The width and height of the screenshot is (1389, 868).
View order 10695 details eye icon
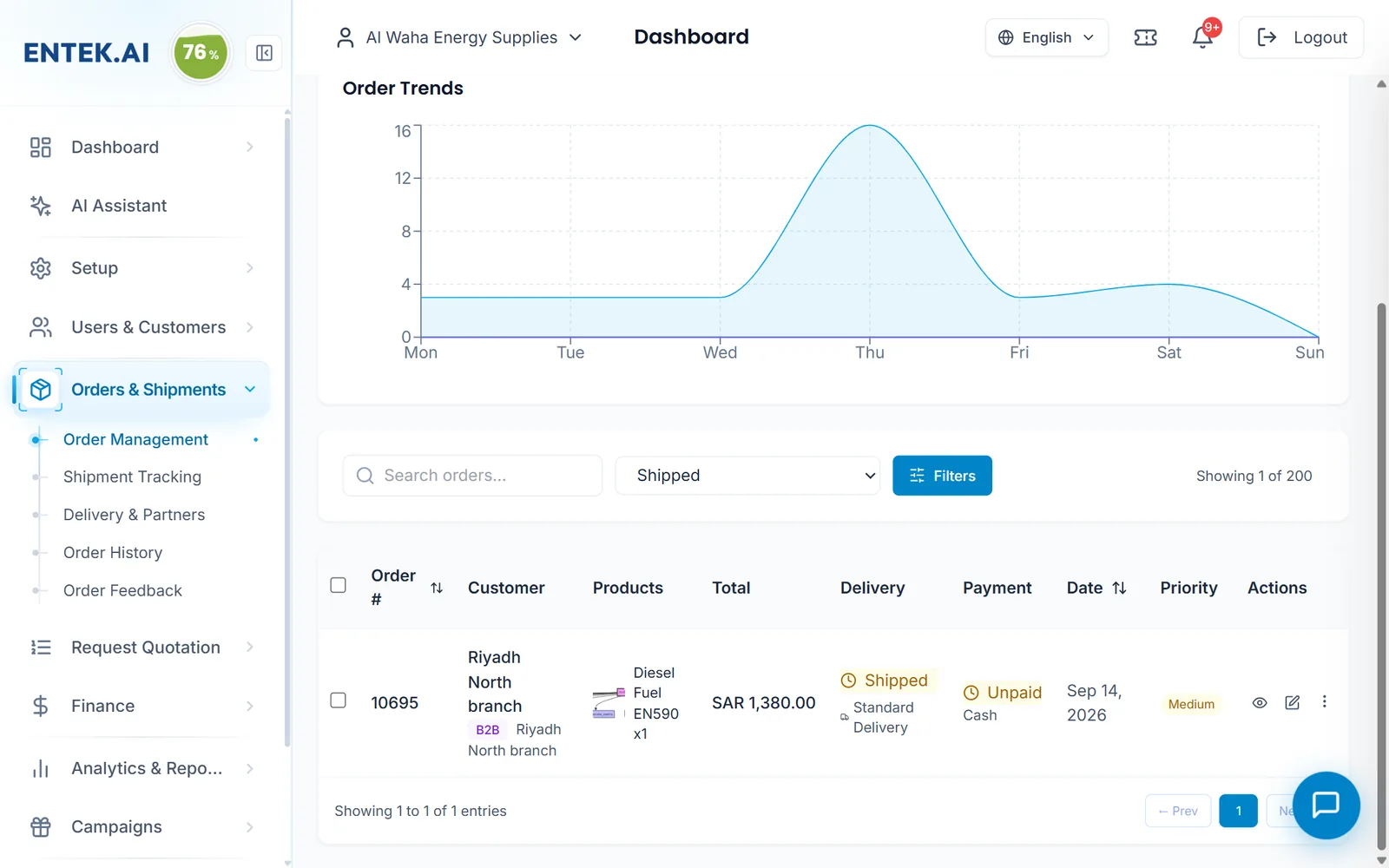click(1260, 702)
